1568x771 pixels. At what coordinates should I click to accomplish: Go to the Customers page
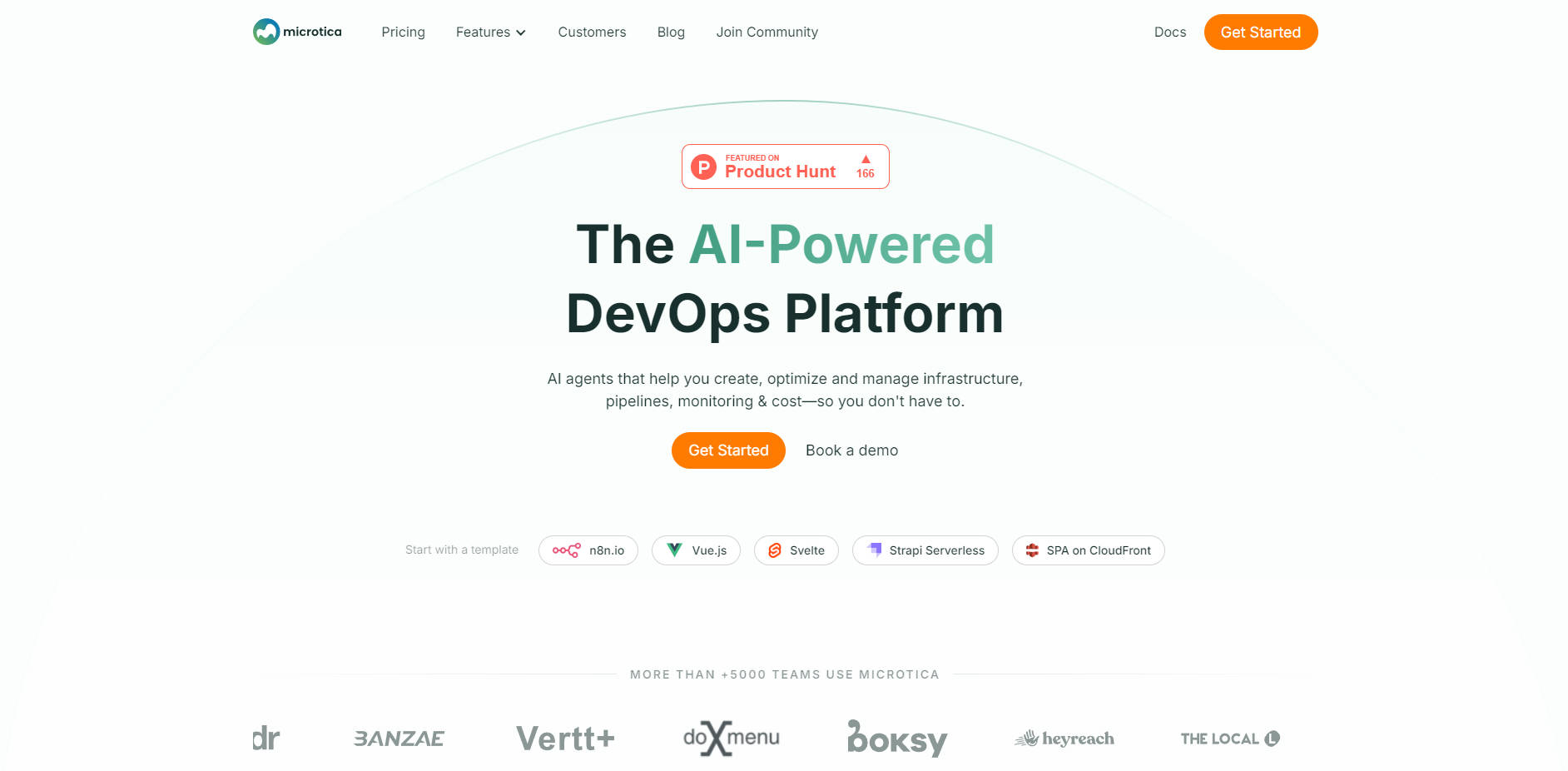592,32
